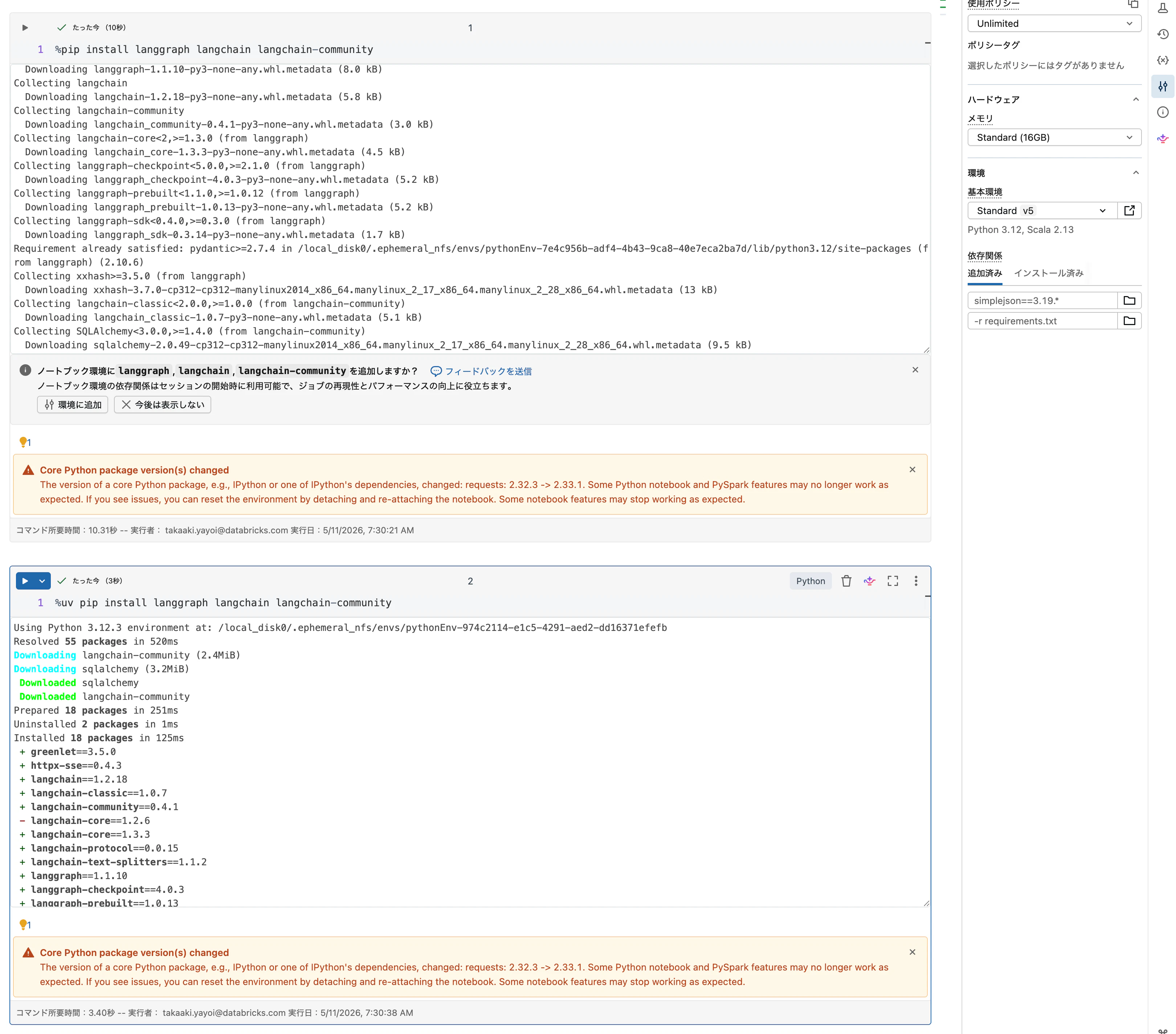
Task: Open the version history icon
Action: (1163, 34)
